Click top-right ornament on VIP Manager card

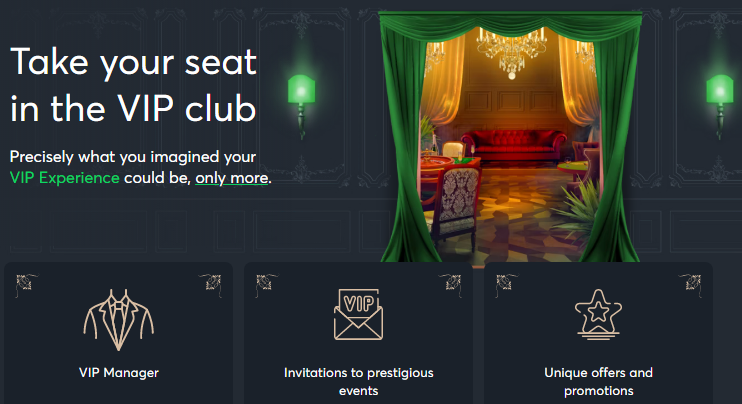pyautogui.click(x=211, y=284)
